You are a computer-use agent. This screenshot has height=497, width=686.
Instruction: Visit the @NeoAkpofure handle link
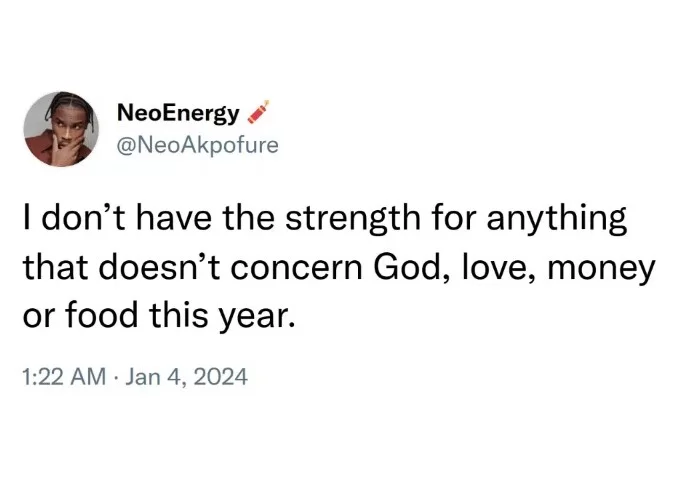point(197,145)
